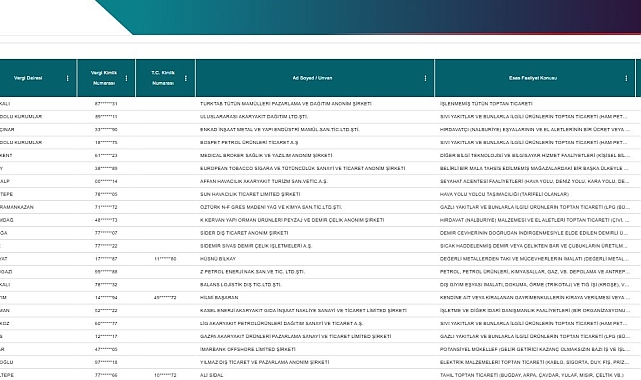The image size is (641, 380).
Task: Sort by T.C. Kimlik Numarası header
Action: tap(163, 78)
